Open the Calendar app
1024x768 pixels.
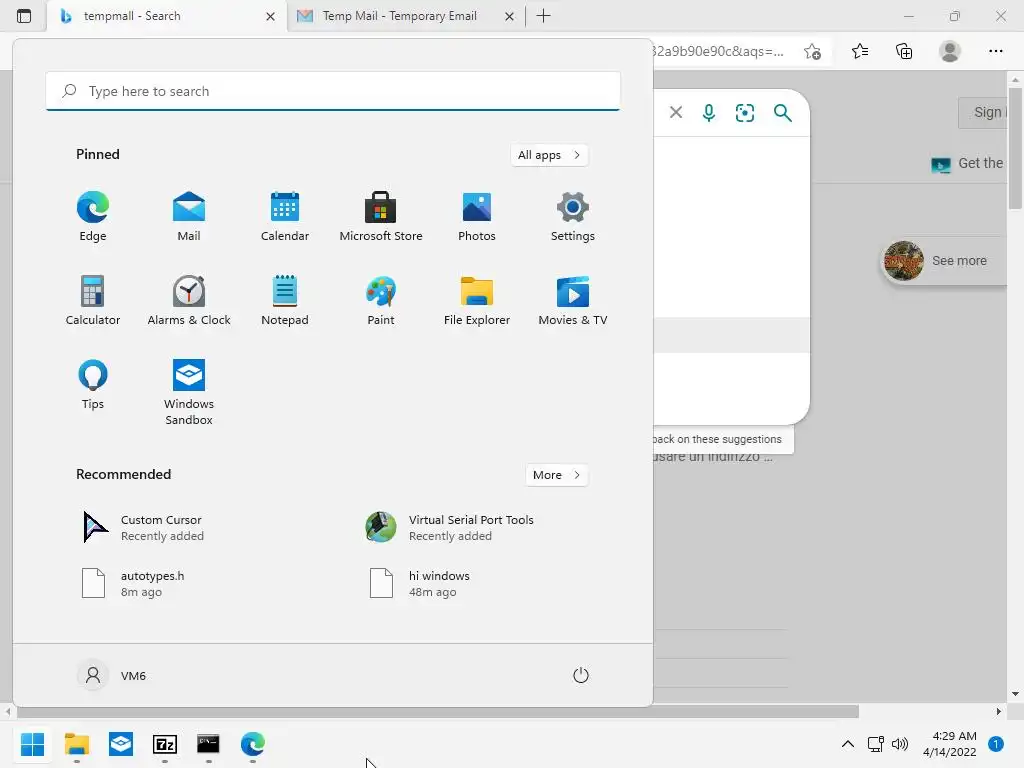(x=285, y=217)
